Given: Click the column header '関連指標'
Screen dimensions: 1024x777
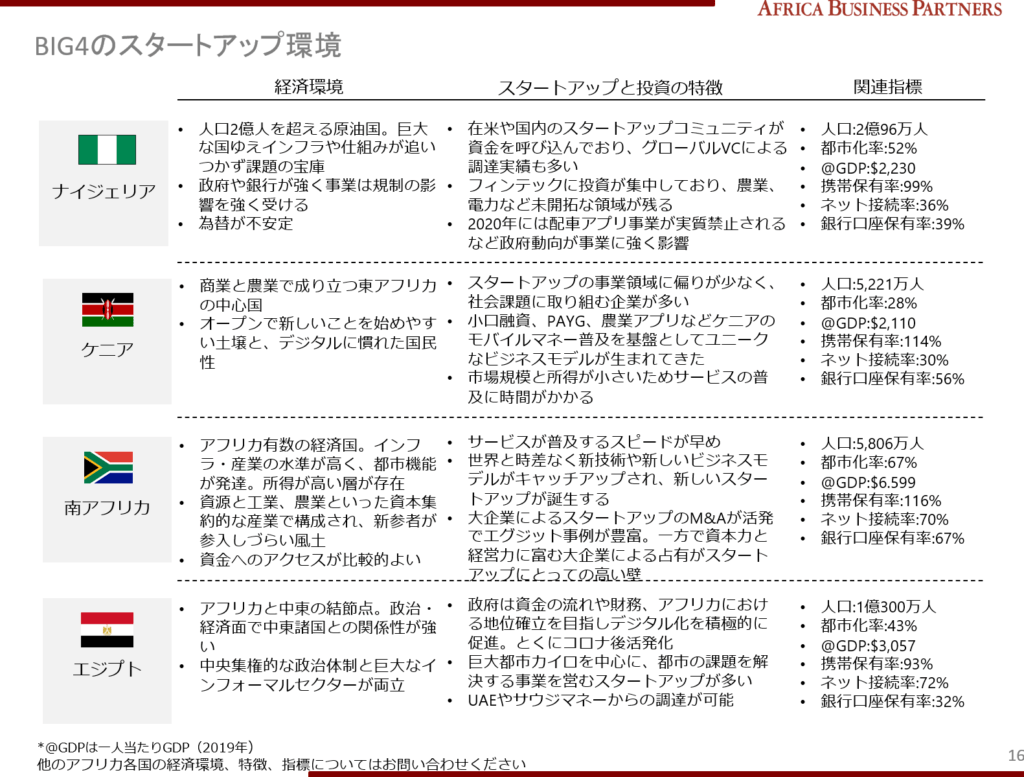Looking at the screenshot, I should (x=888, y=87).
